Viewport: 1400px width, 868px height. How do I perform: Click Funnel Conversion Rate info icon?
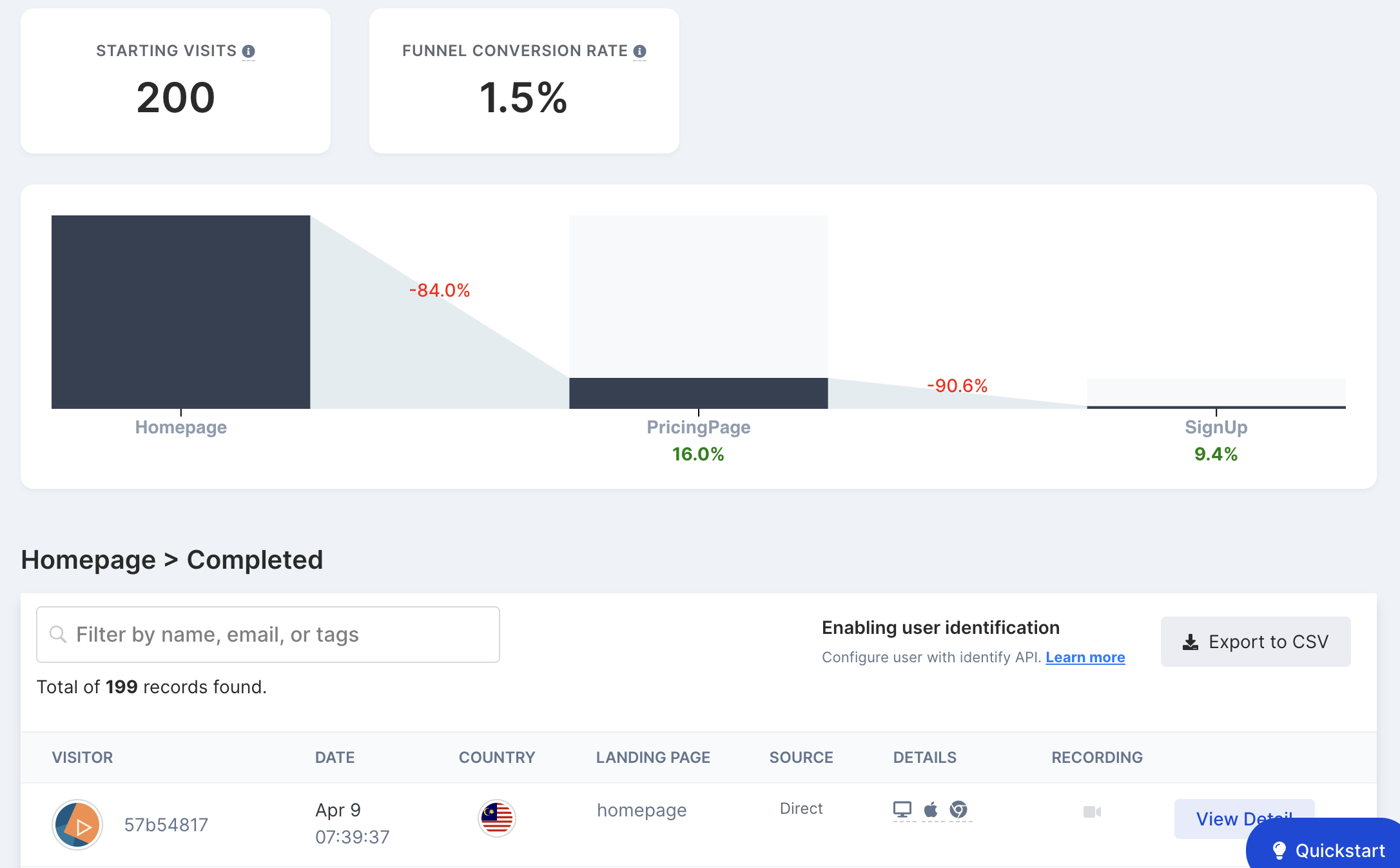click(639, 51)
